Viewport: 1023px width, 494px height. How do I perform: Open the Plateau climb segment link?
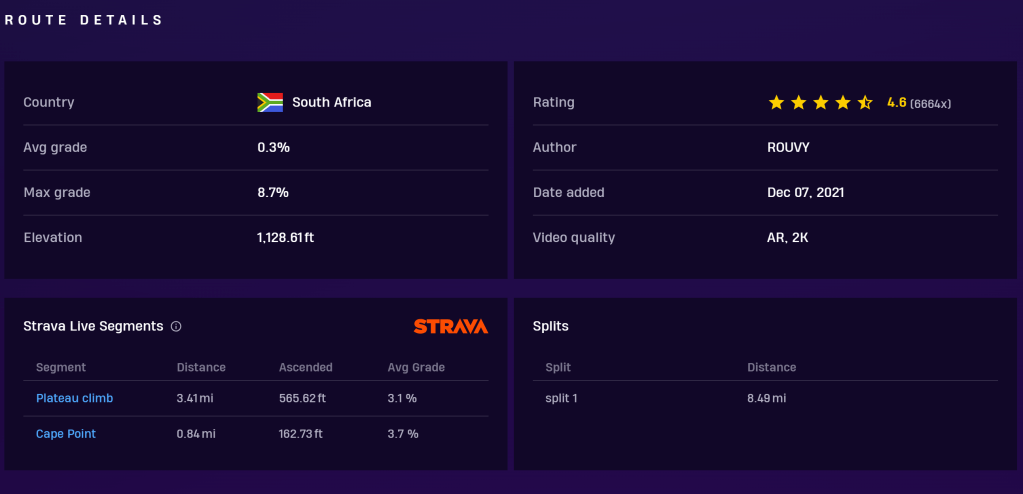tap(74, 398)
